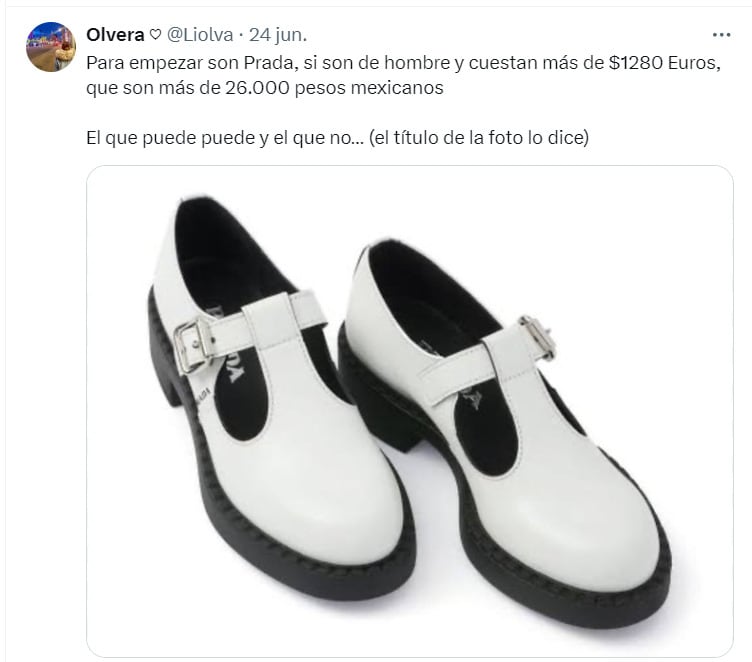Click the heart symbol beside Olvera
Screen dimensions: 752x662
point(155,35)
